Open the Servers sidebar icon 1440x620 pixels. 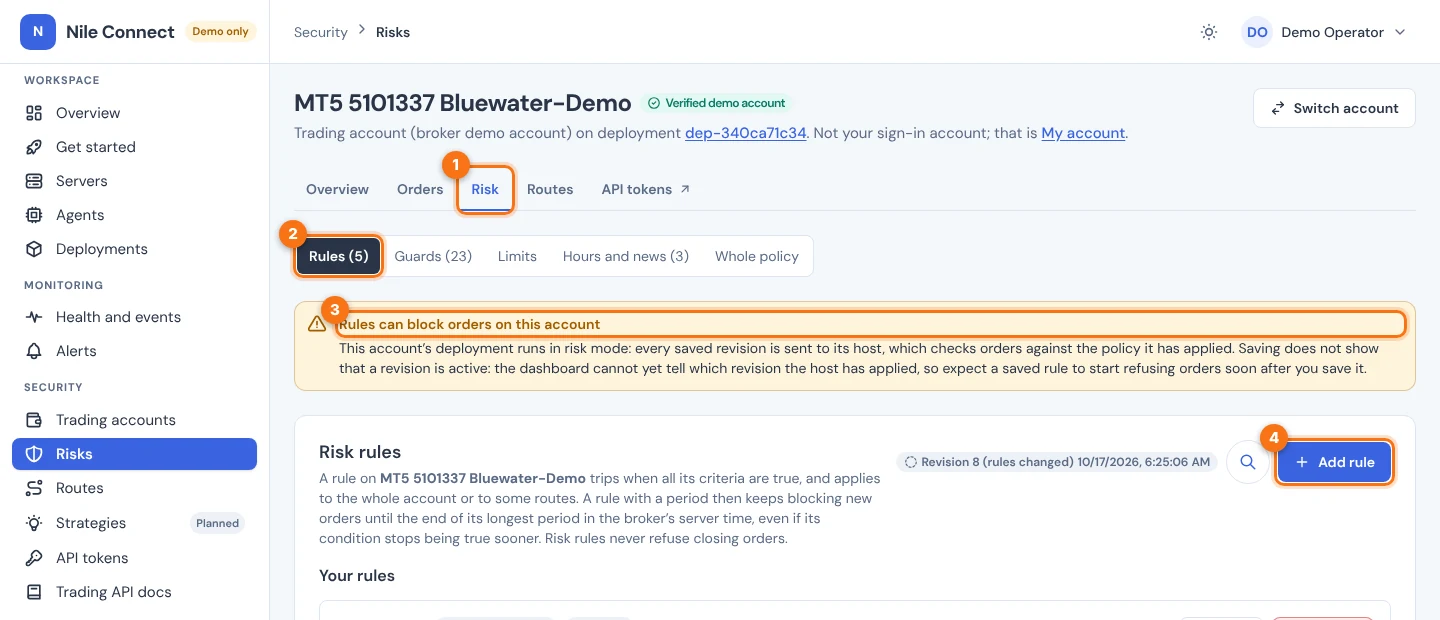coord(34,181)
